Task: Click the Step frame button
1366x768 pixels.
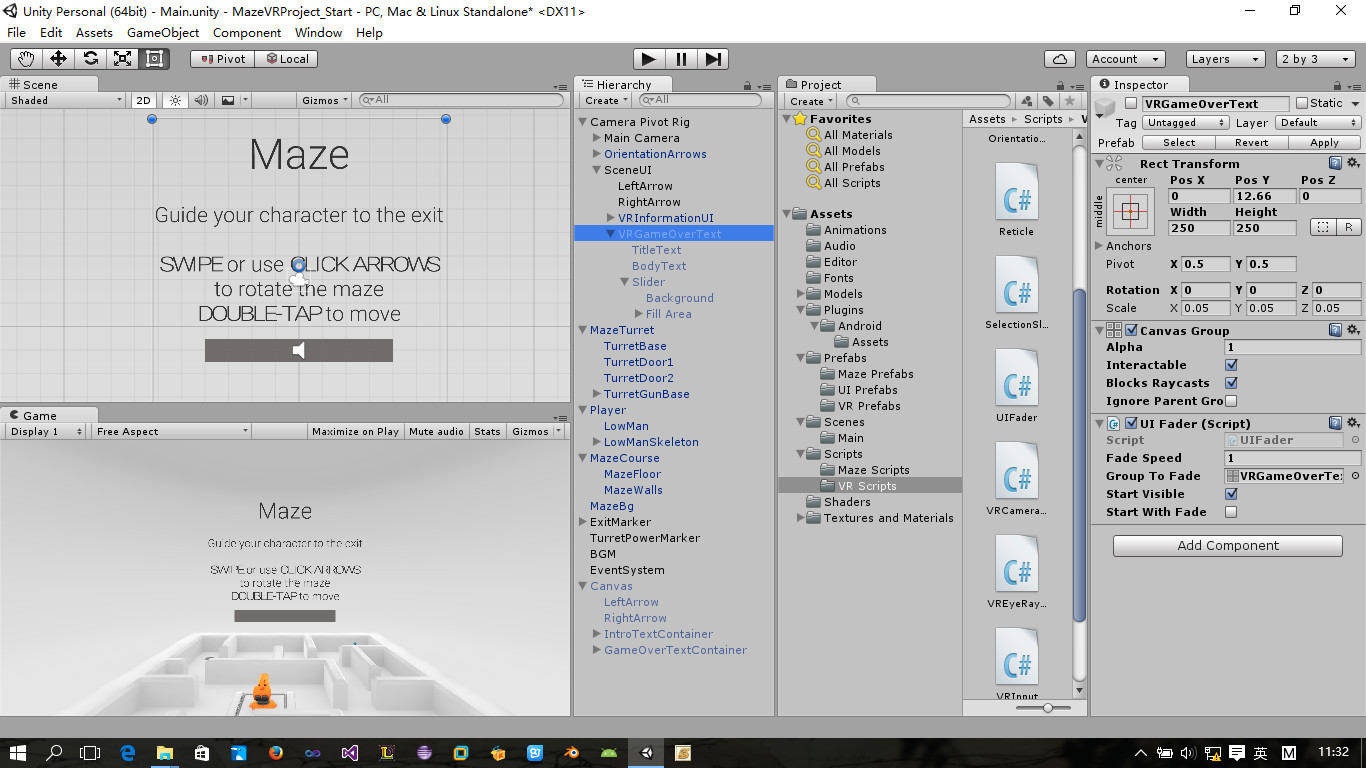Action: 713,59
